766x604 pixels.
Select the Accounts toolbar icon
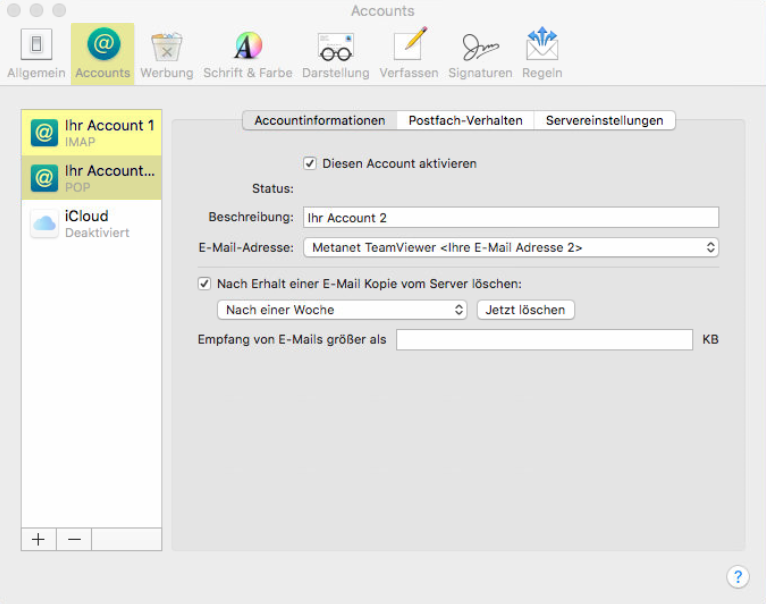click(x=102, y=54)
